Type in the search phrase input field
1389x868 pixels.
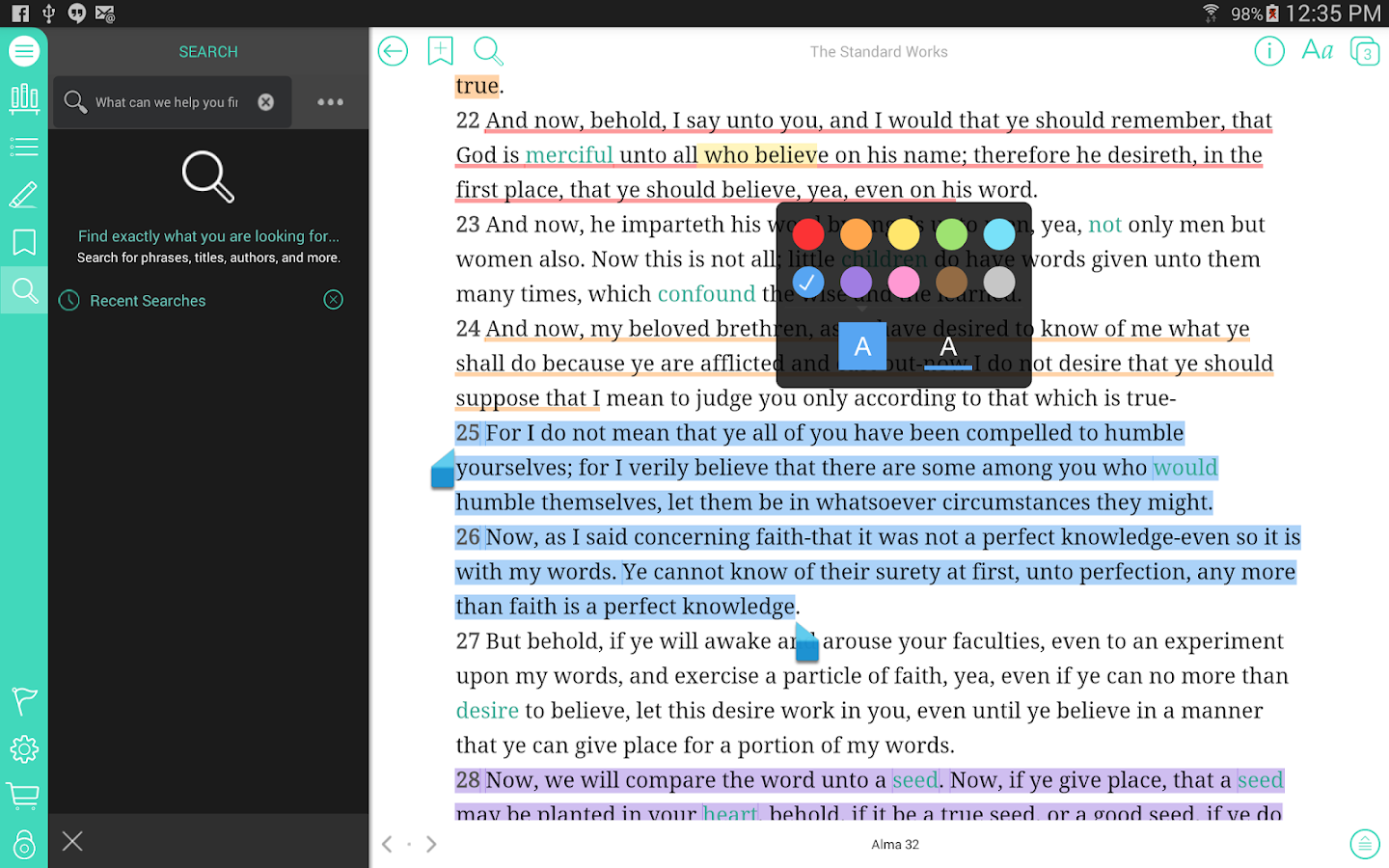[x=166, y=102]
